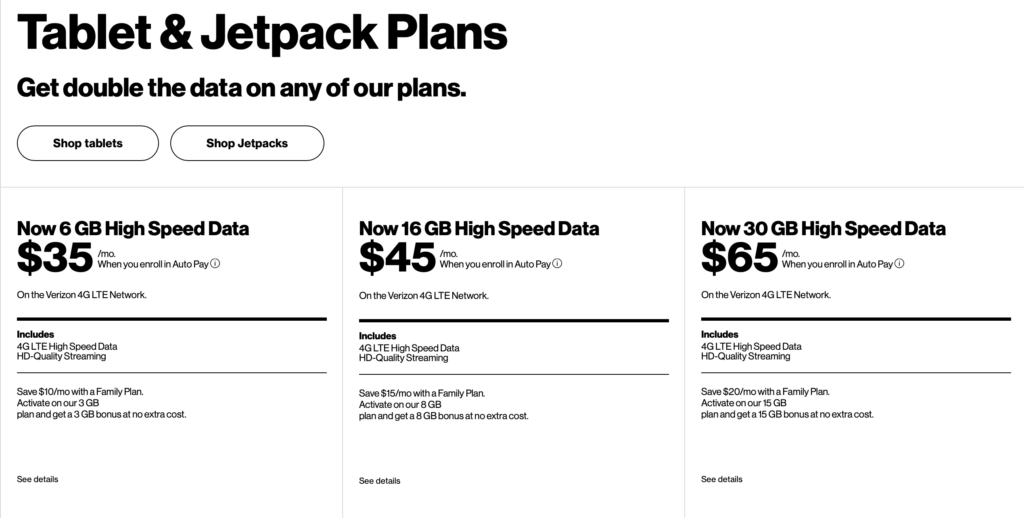Click the $45 price text
Viewport: 1024px width, 518px height.
click(x=397, y=257)
